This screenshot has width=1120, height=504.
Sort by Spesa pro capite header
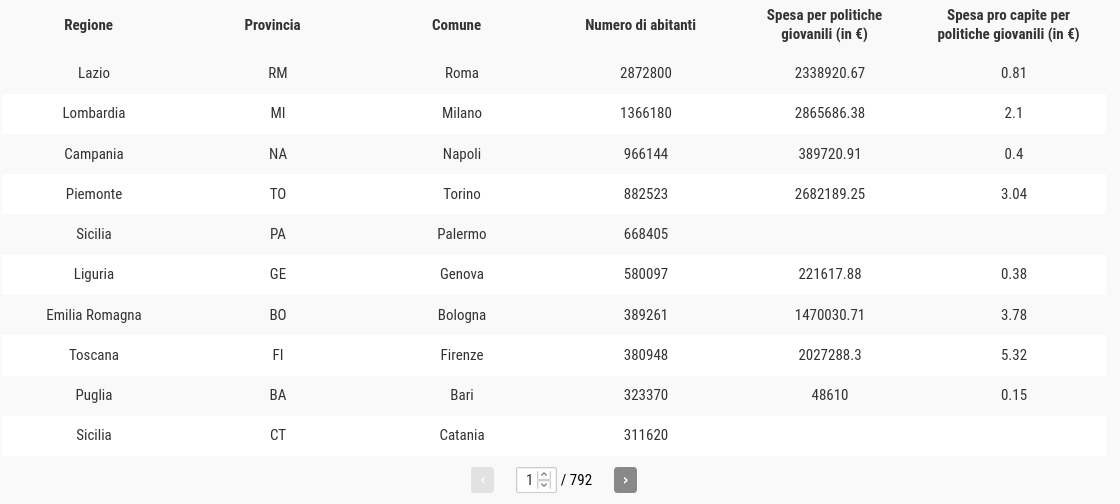[x=1008, y=24]
